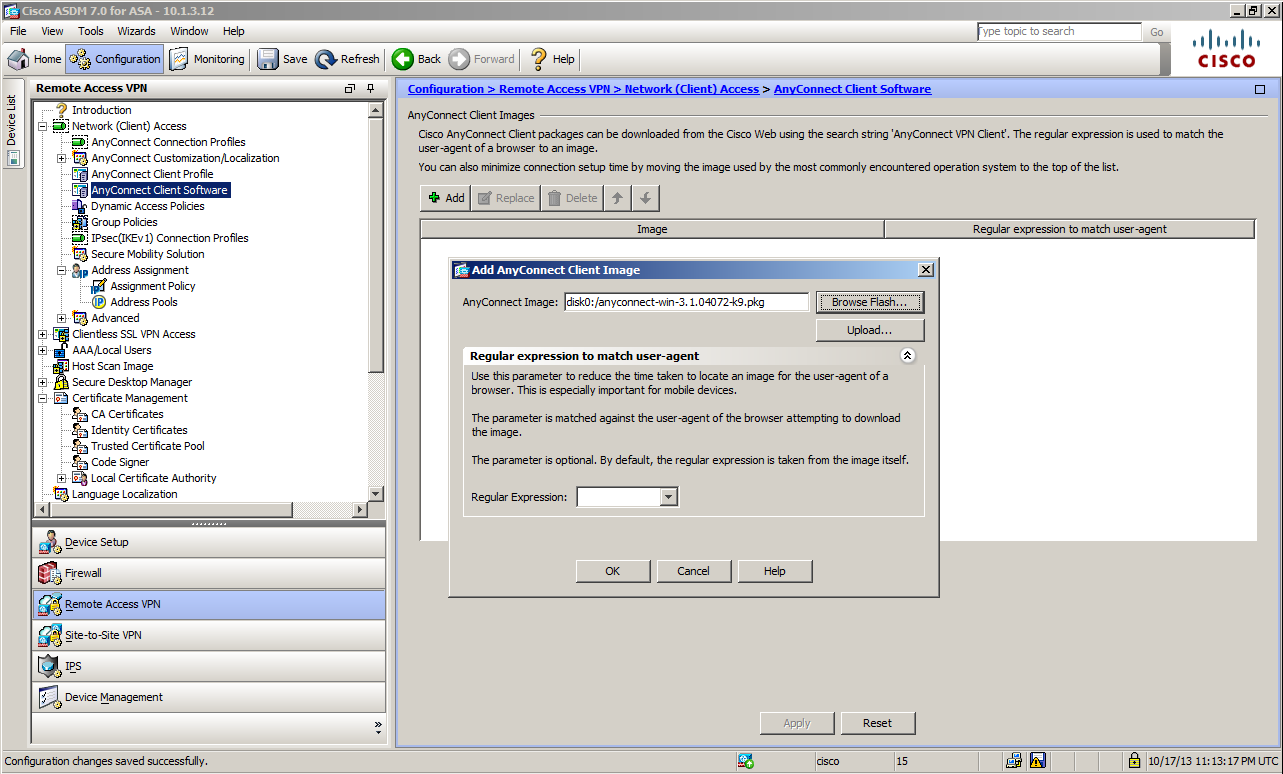
Task: Expand the Advanced tree node
Action: (x=62, y=318)
